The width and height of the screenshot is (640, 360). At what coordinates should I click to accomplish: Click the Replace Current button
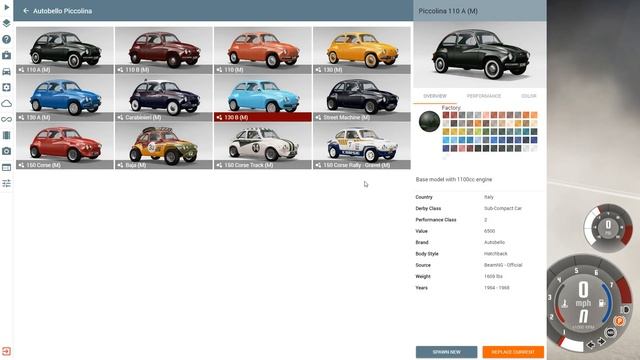513,352
